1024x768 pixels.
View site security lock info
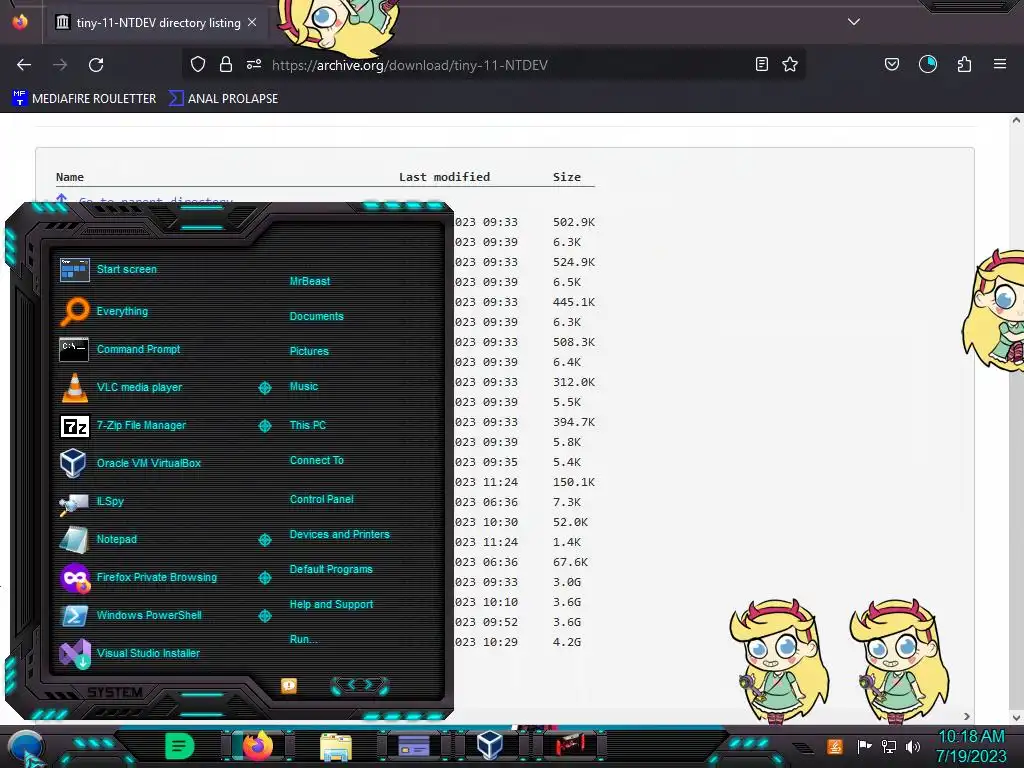tap(226, 64)
